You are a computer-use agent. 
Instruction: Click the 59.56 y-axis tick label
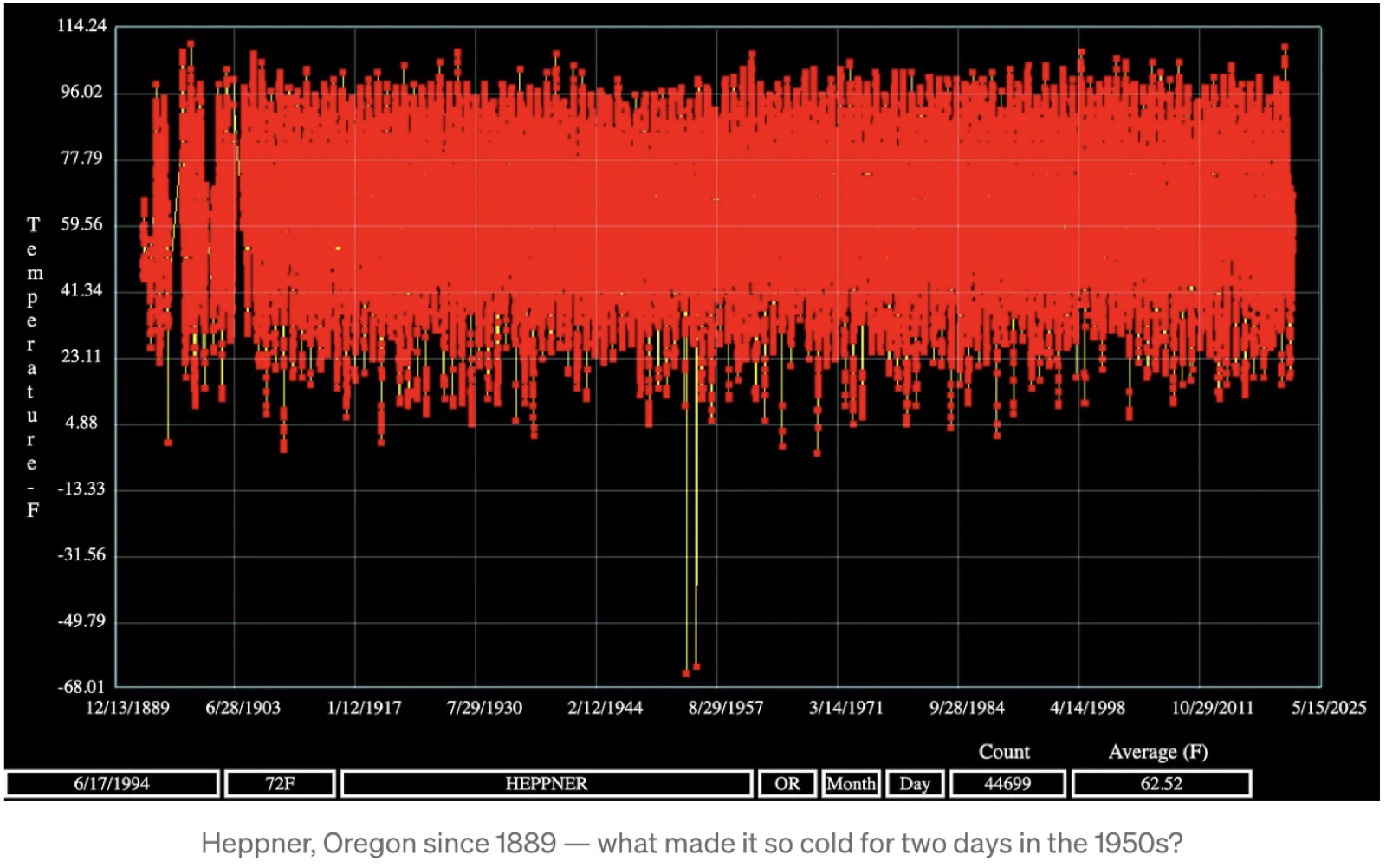tap(81, 224)
